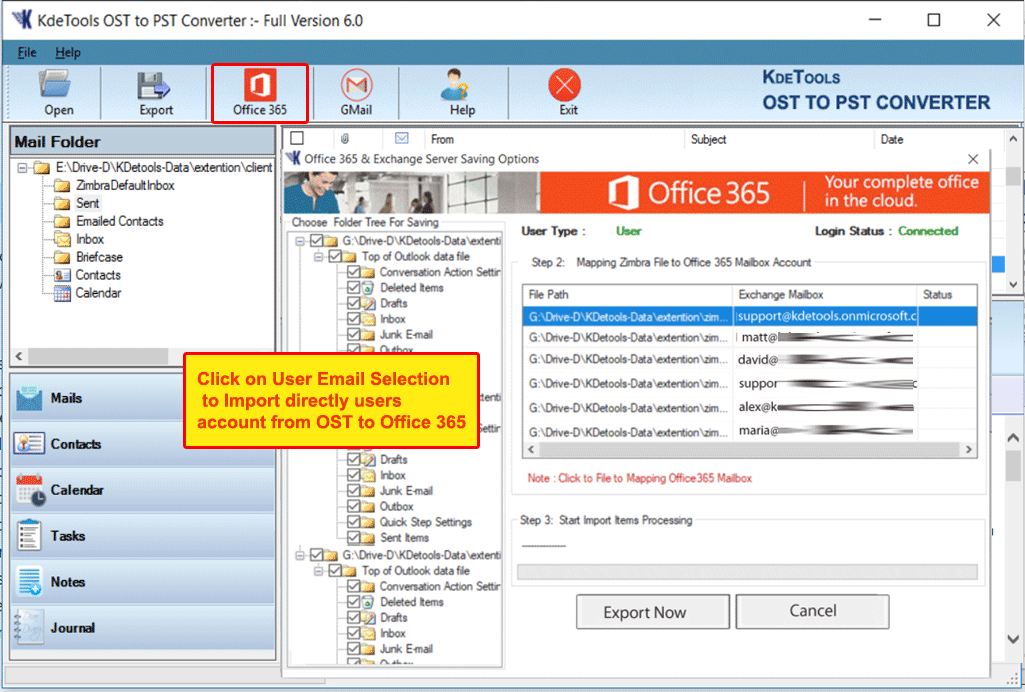Collapse topmost G:\Drive-D node in saving tree
The width and height of the screenshot is (1025, 692).
(x=300, y=241)
